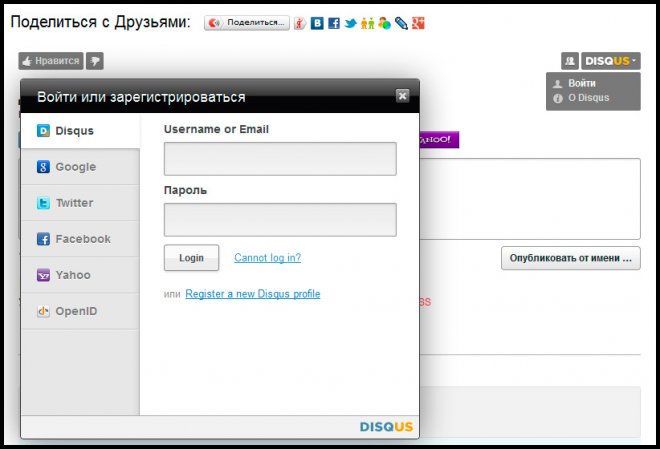Share via the Google+ icon
660x449 pixels.
[x=418, y=23]
